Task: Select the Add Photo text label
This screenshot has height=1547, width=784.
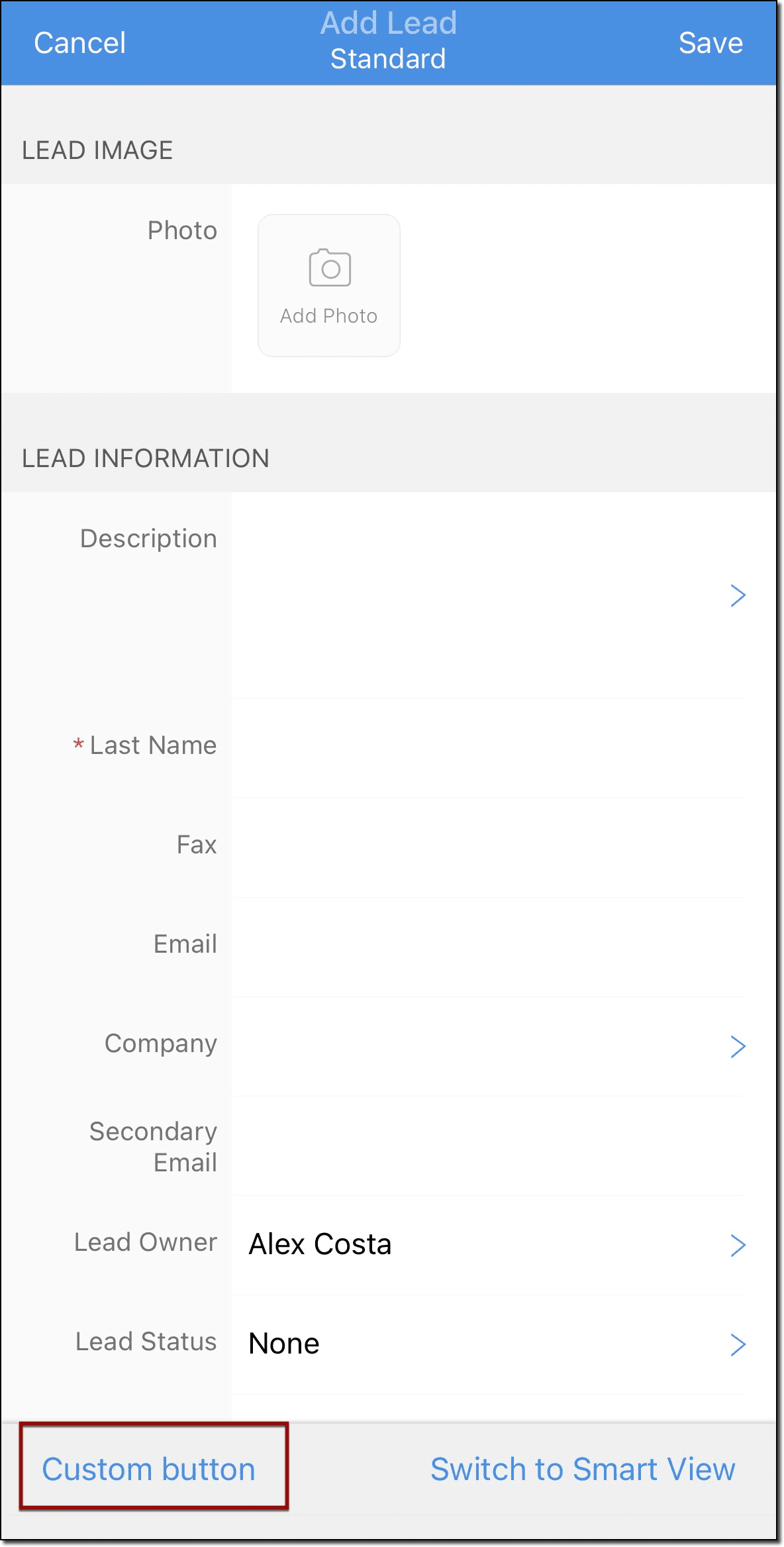Action: [328, 316]
